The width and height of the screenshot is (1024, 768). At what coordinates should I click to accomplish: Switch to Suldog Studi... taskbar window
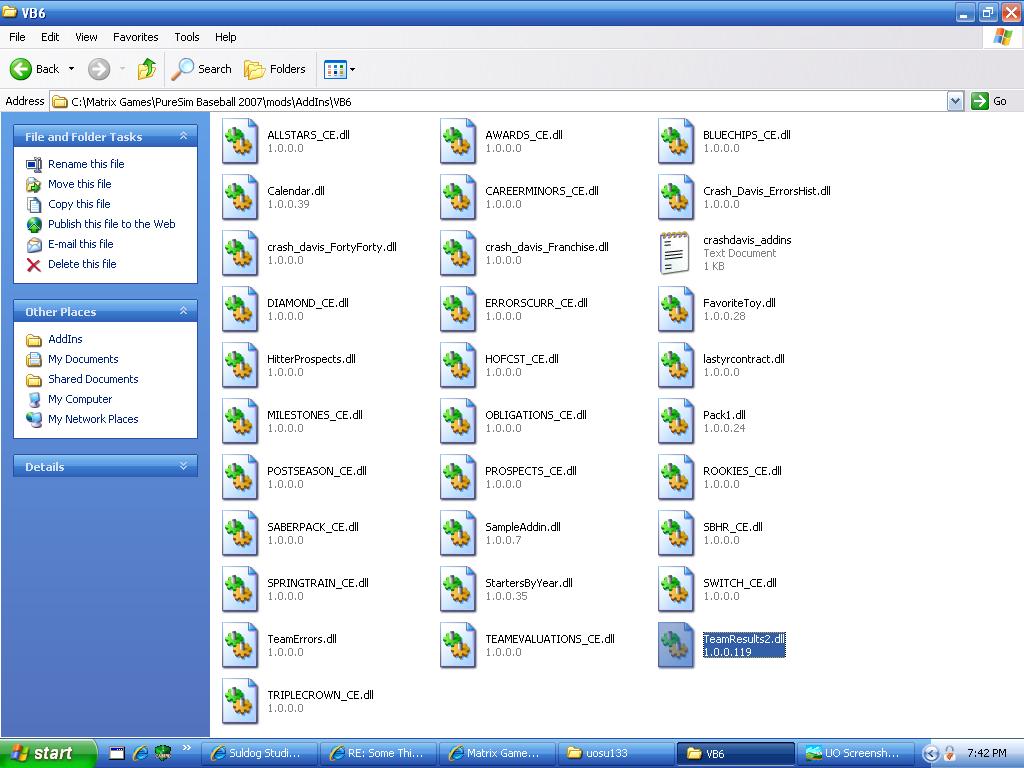coord(259,754)
